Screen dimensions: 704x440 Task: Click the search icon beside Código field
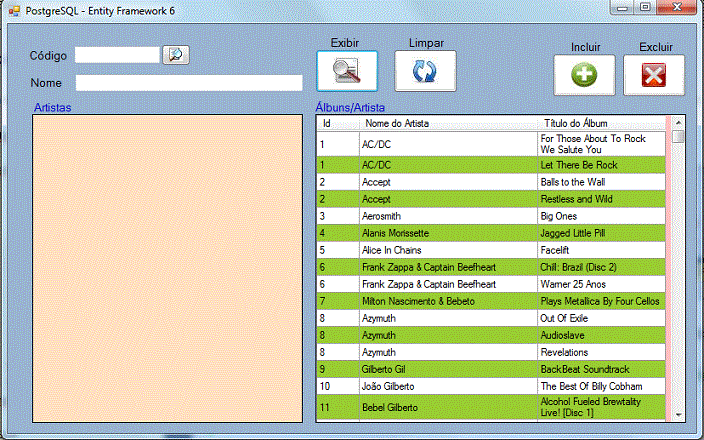176,55
